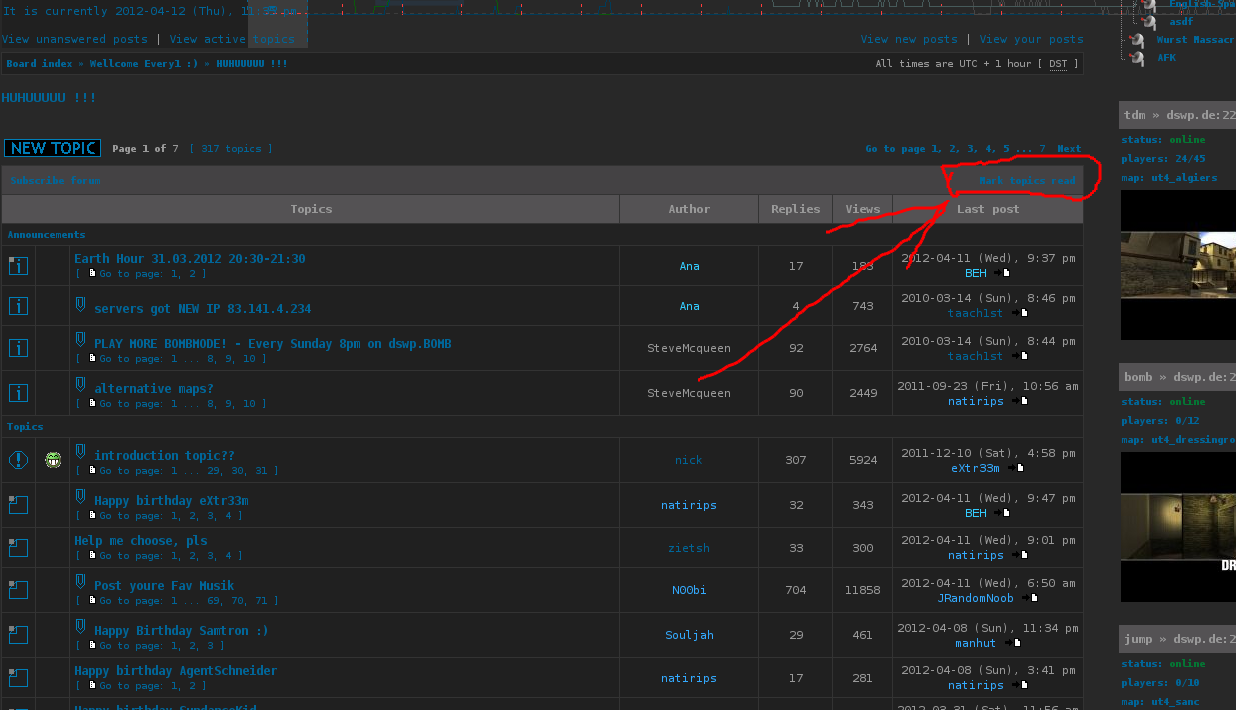Click the NEW TOPIC button

[52, 148]
